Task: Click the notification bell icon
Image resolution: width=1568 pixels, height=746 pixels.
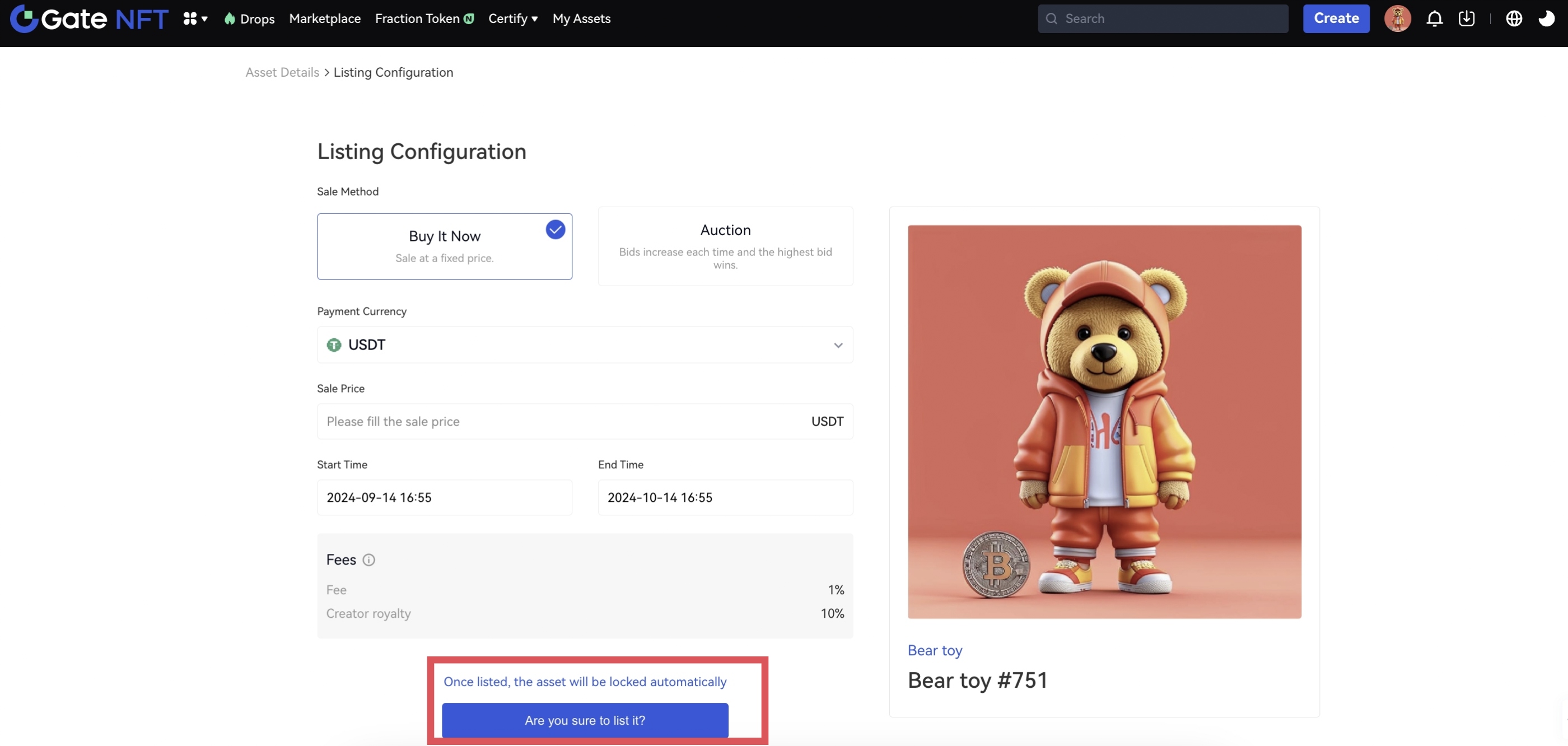Action: point(1434,19)
